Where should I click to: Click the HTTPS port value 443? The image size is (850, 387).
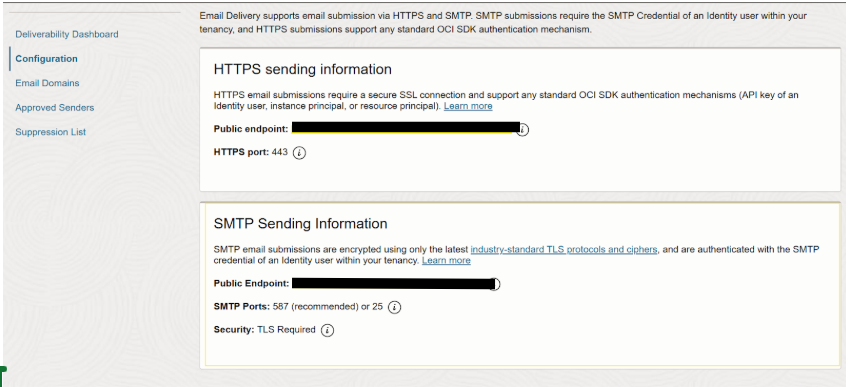pos(280,152)
